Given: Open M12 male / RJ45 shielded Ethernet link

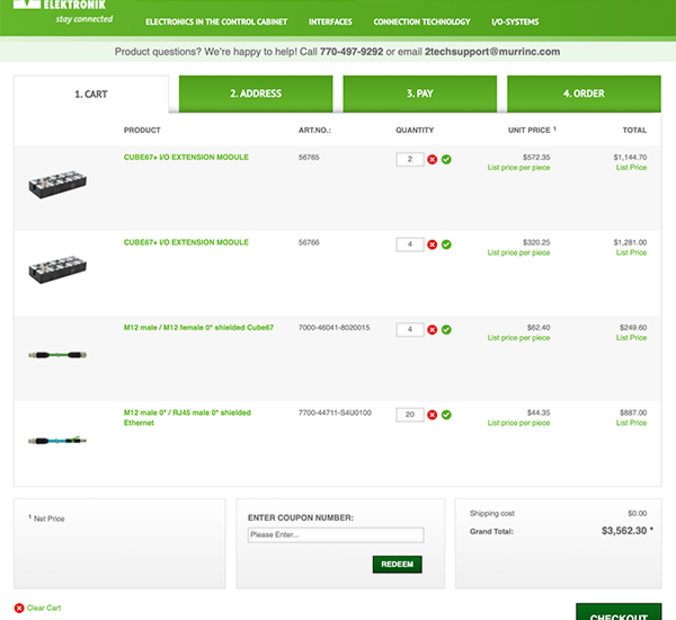Looking at the screenshot, I should coord(187,418).
